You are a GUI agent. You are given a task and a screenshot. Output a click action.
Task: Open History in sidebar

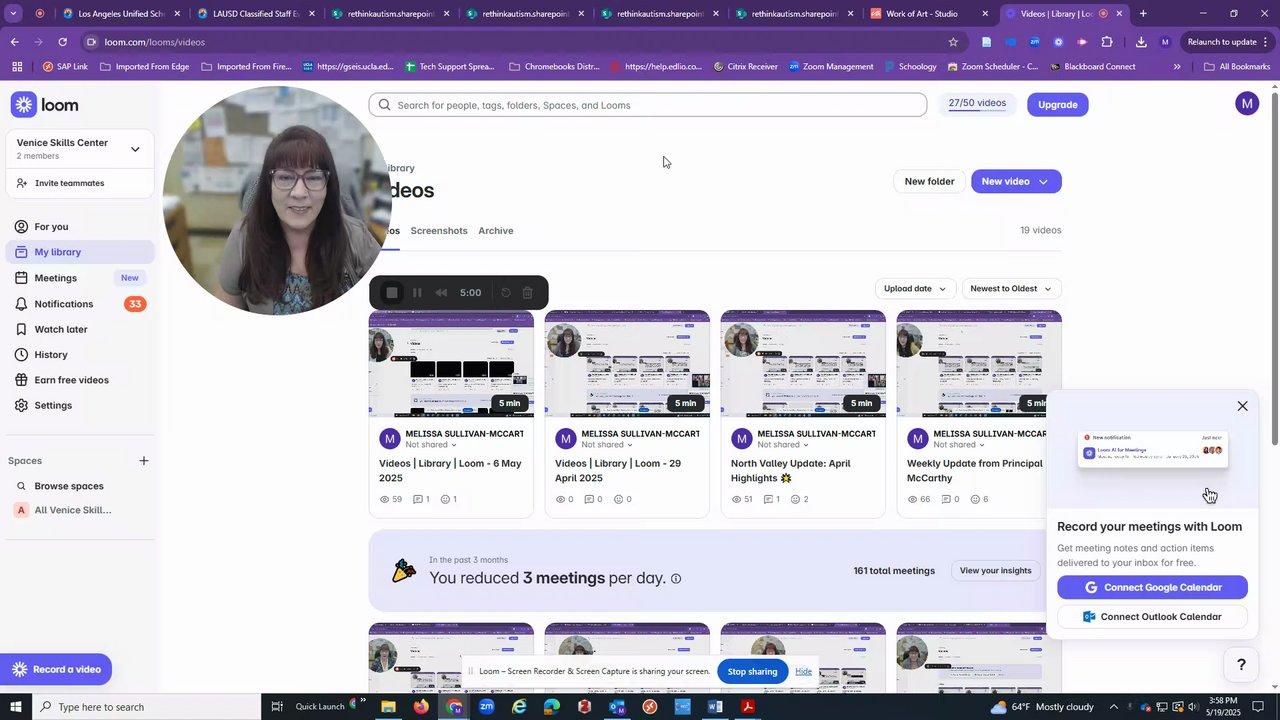(50, 355)
